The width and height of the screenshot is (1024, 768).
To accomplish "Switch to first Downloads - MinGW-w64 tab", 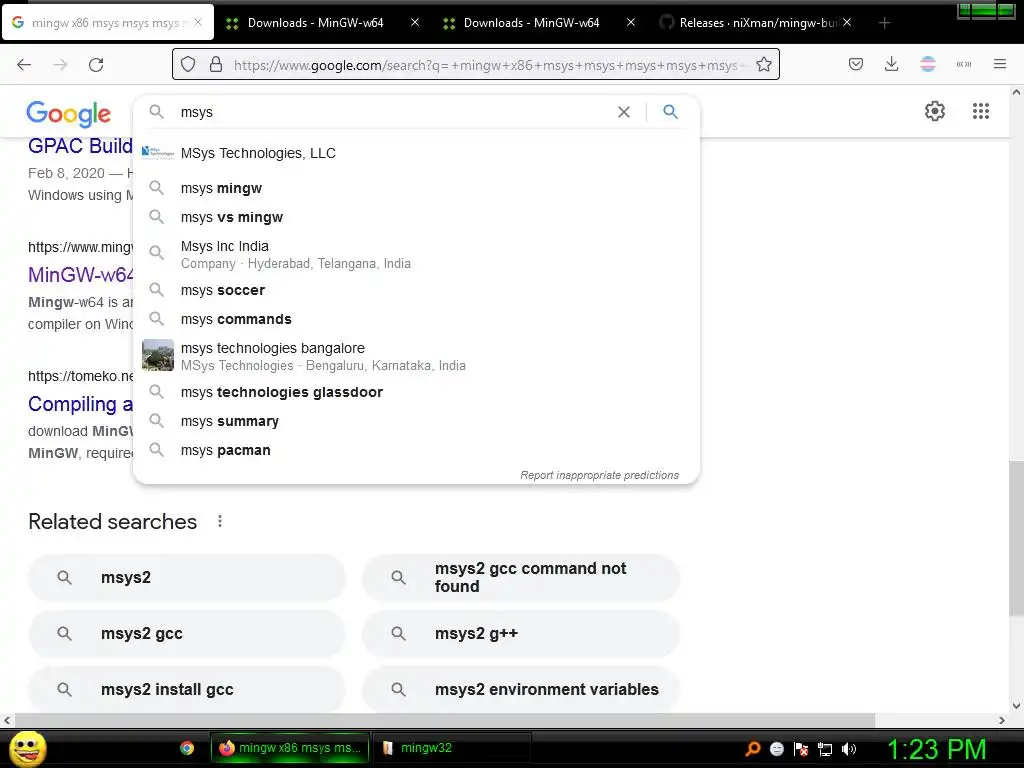I will pos(315,23).
